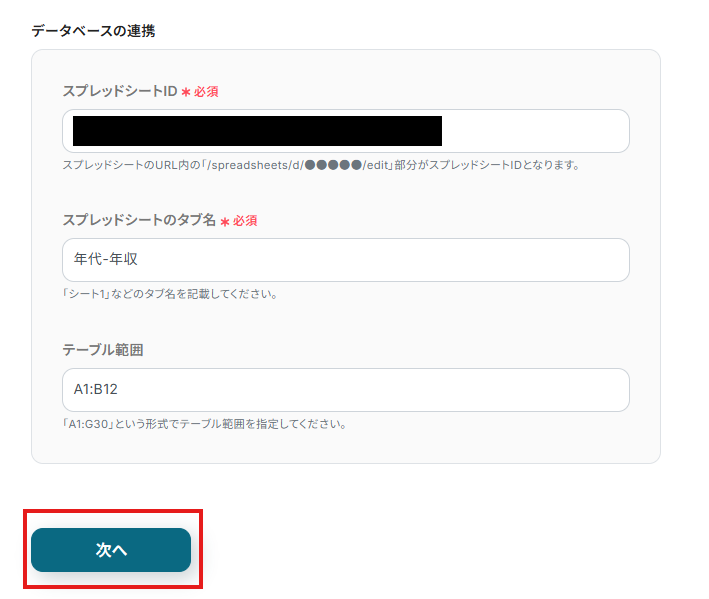Click the データベースの連携 heading

click(93, 31)
